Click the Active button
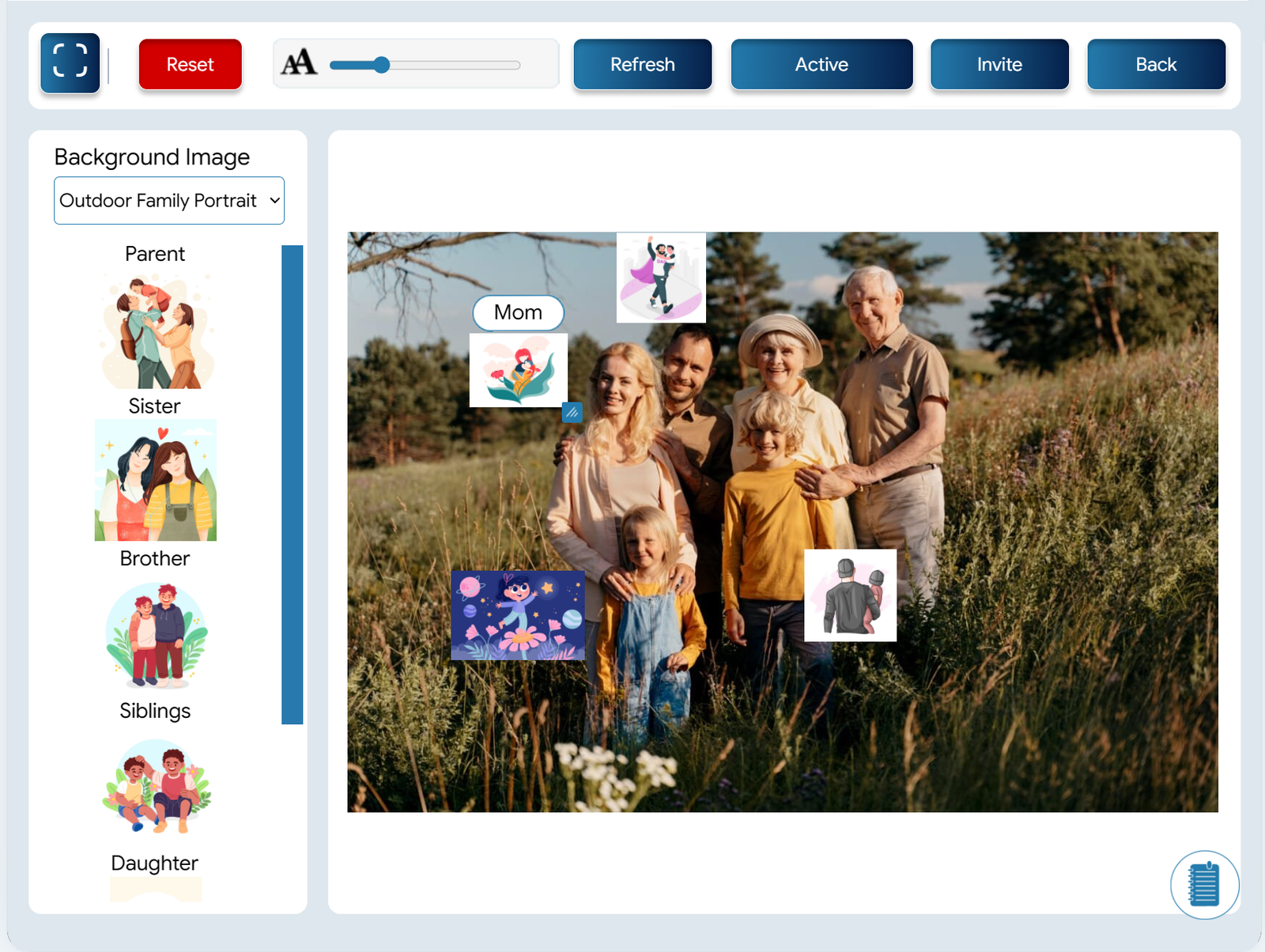Image resolution: width=1265 pixels, height=952 pixels. 821,64
